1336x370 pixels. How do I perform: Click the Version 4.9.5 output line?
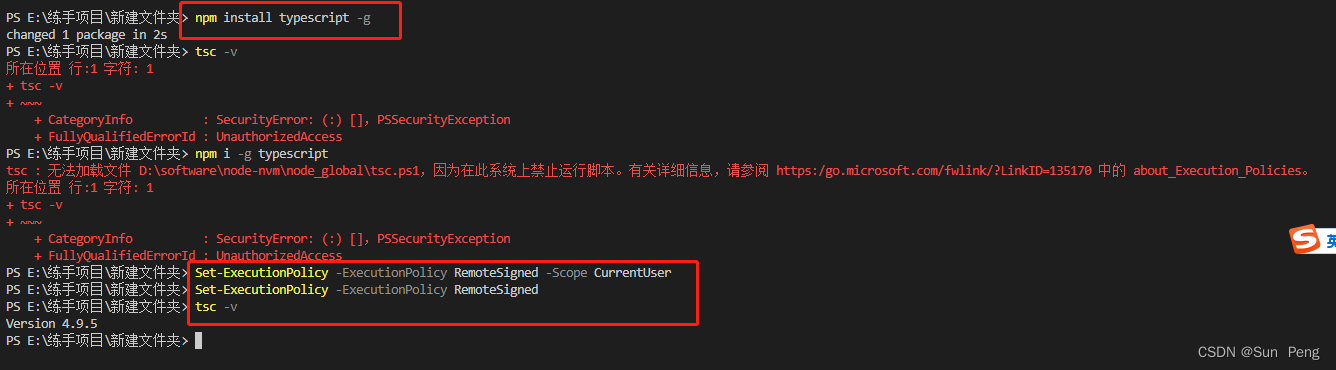tap(52, 324)
